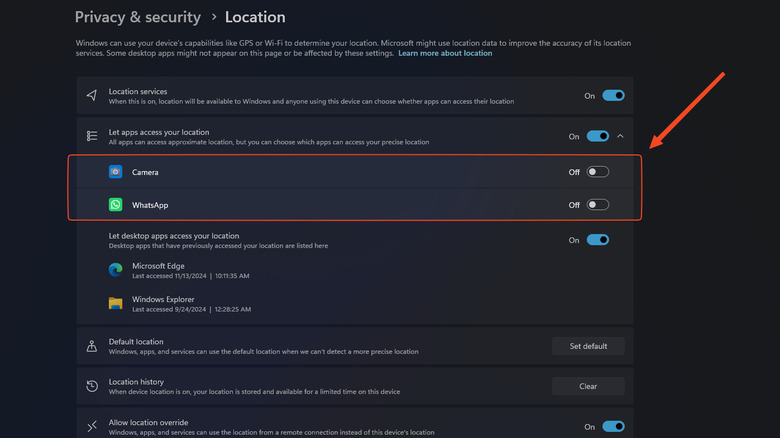Enable location access for WhatsApp
780x438 pixels.
pos(597,205)
